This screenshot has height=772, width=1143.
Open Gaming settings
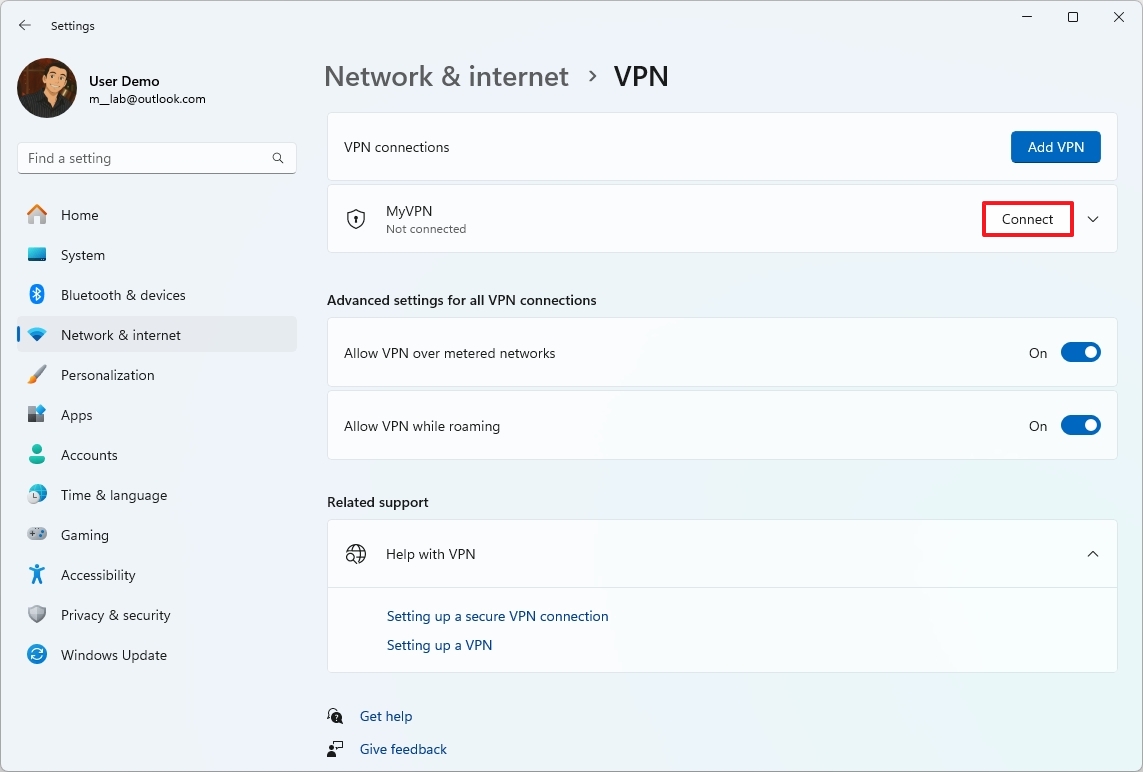click(x=84, y=534)
